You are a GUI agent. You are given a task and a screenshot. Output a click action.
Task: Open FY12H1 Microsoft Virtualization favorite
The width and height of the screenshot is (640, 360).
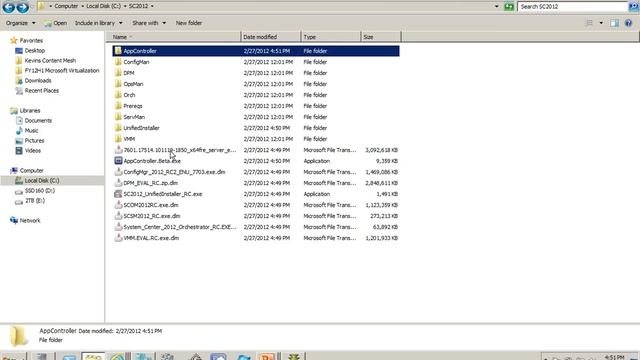pos(62,71)
